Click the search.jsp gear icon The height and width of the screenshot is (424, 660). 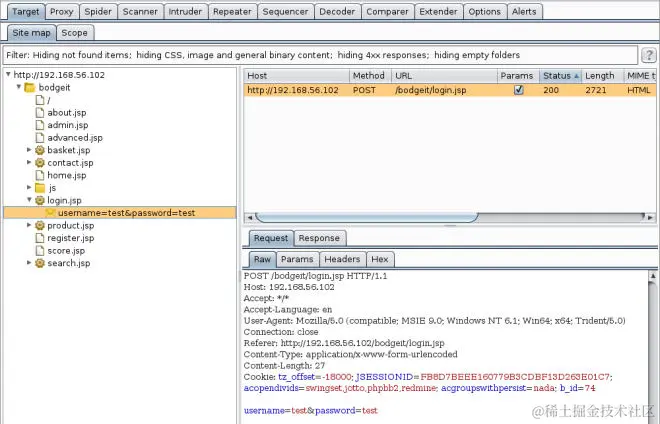tap(40, 263)
